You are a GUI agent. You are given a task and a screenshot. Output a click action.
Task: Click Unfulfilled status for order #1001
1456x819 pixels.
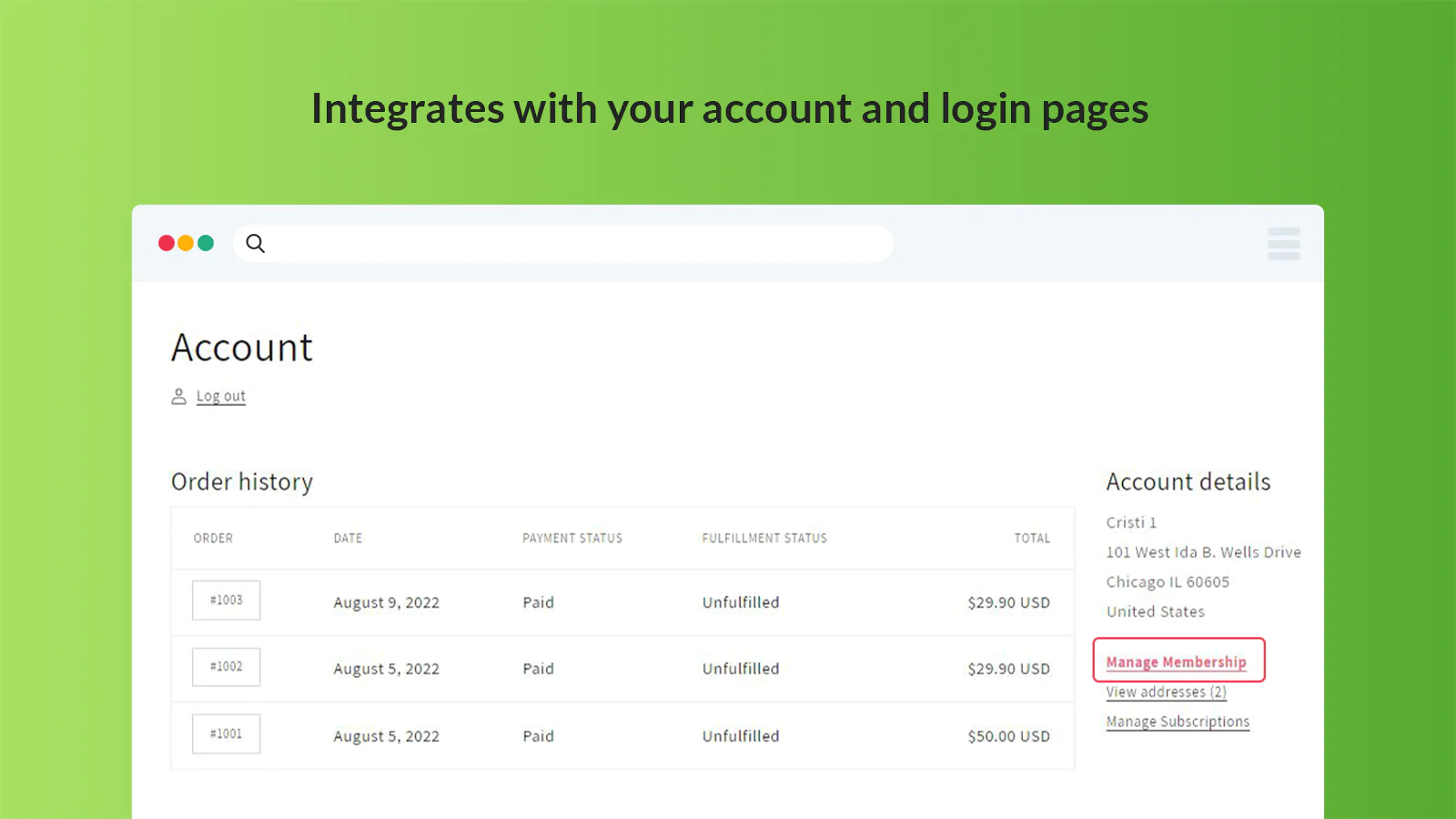pos(741,736)
